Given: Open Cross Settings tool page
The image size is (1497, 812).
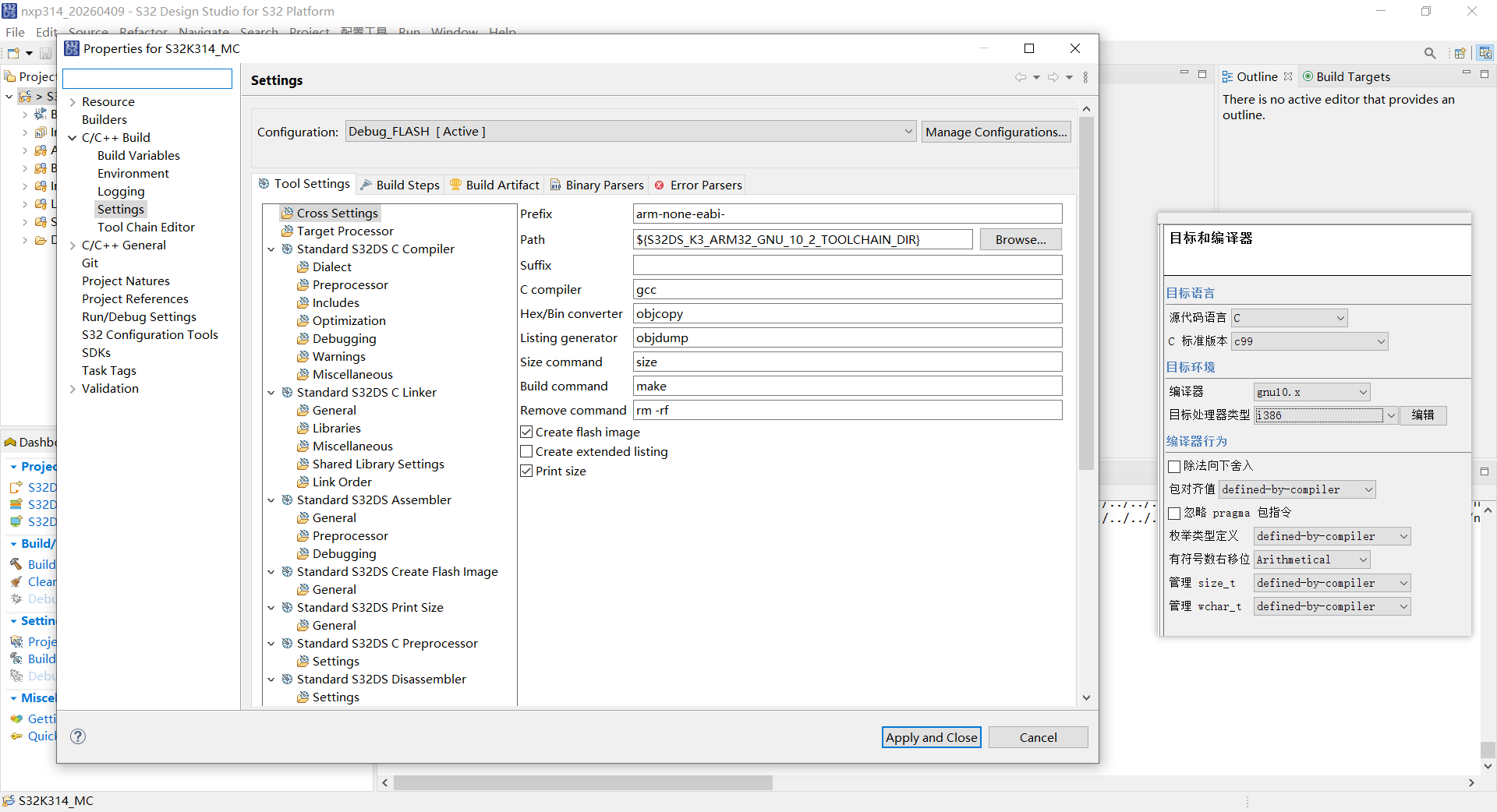Looking at the screenshot, I should click(330, 213).
